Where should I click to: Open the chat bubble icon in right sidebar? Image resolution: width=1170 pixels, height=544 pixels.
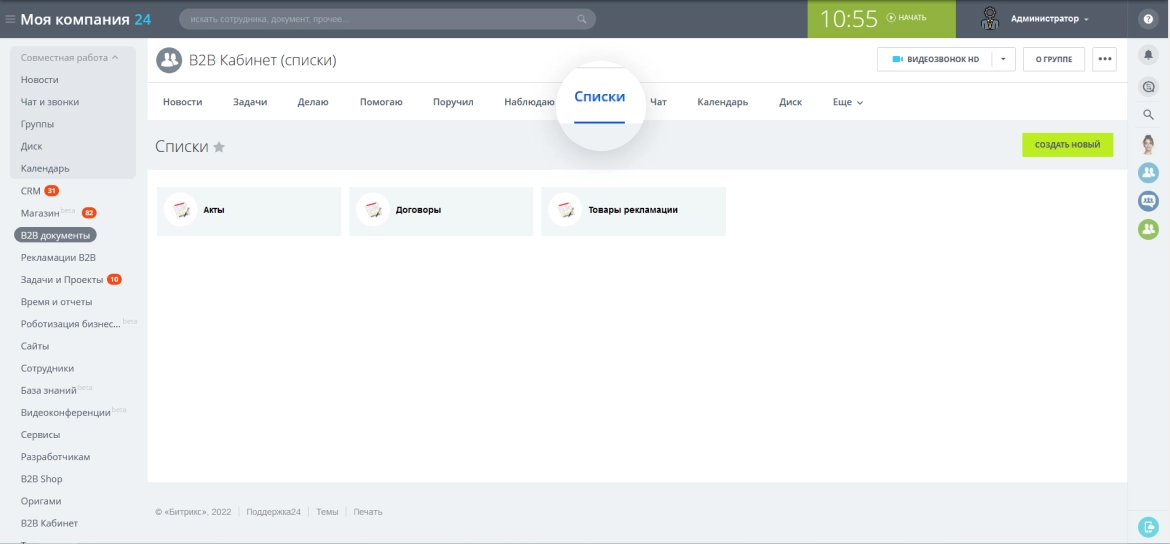click(x=1148, y=87)
